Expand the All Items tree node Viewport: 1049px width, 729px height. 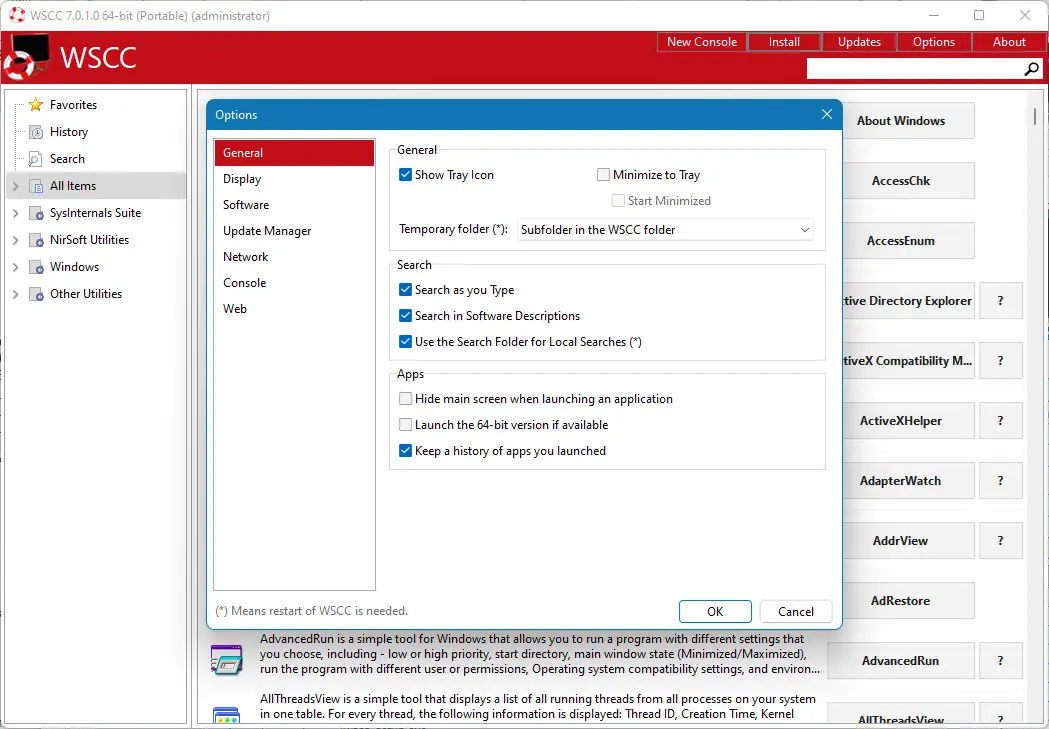tap(15, 186)
